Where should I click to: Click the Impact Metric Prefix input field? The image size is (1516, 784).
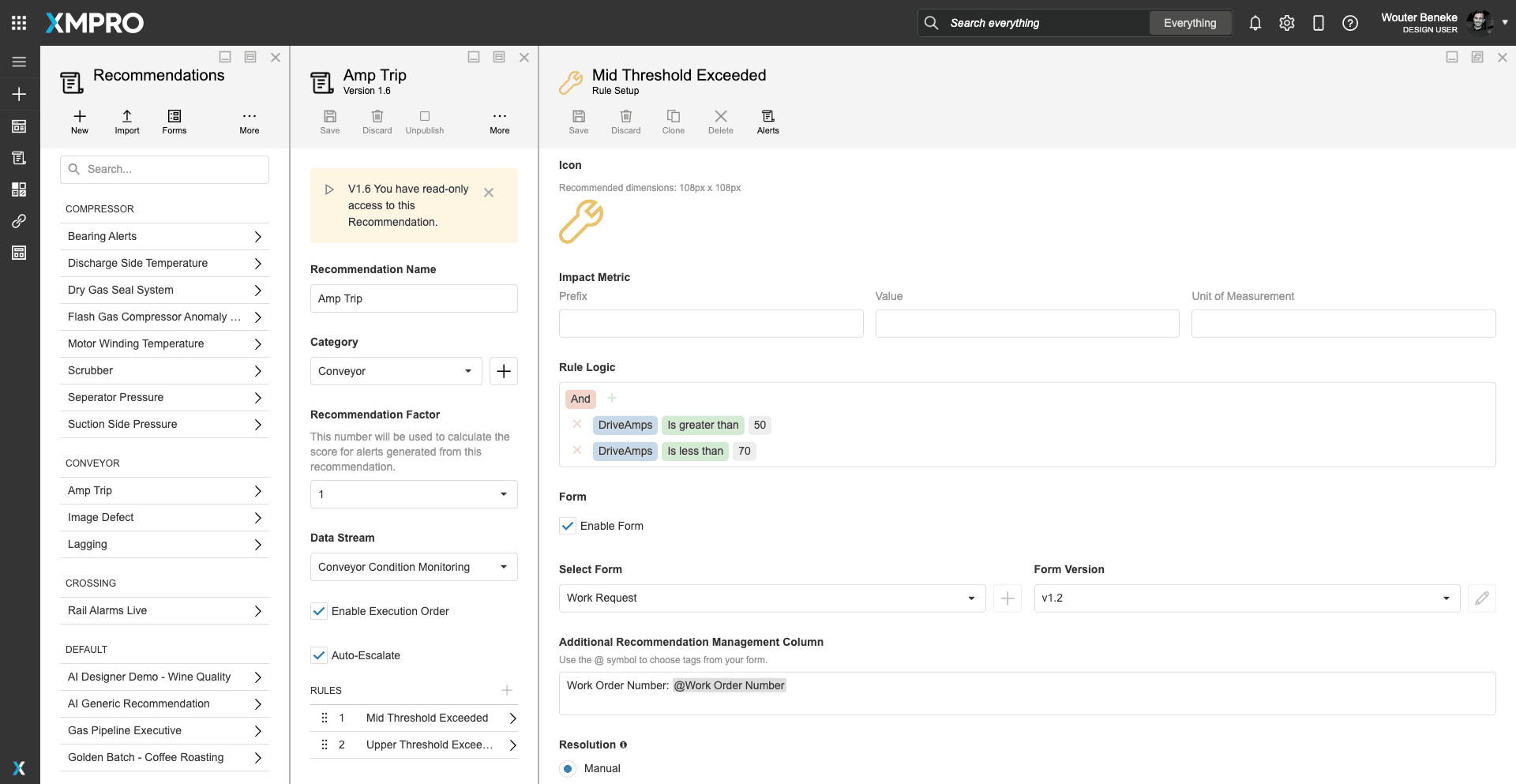pos(711,324)
